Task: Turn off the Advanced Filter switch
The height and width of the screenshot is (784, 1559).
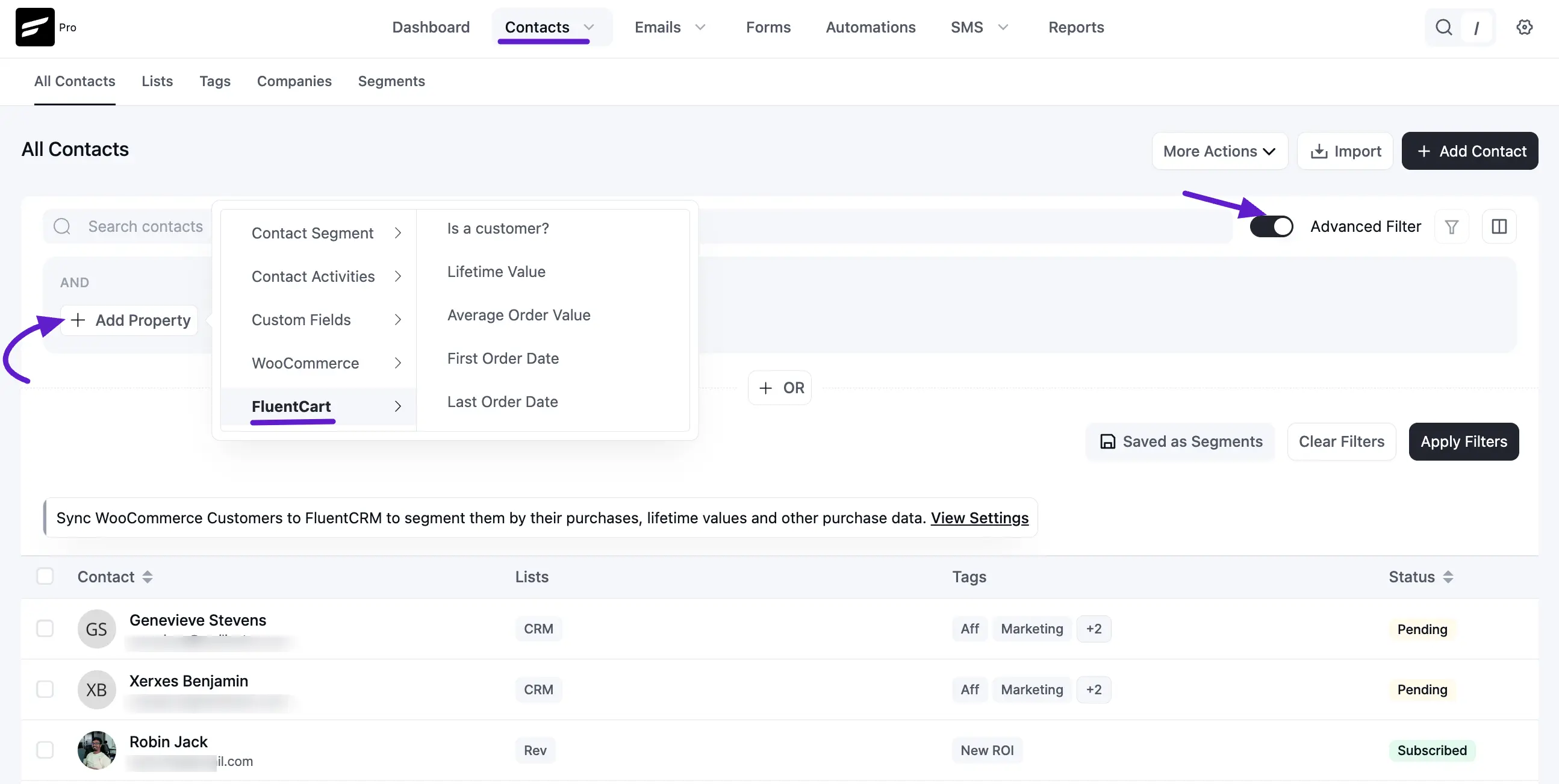Action: 1272,226
